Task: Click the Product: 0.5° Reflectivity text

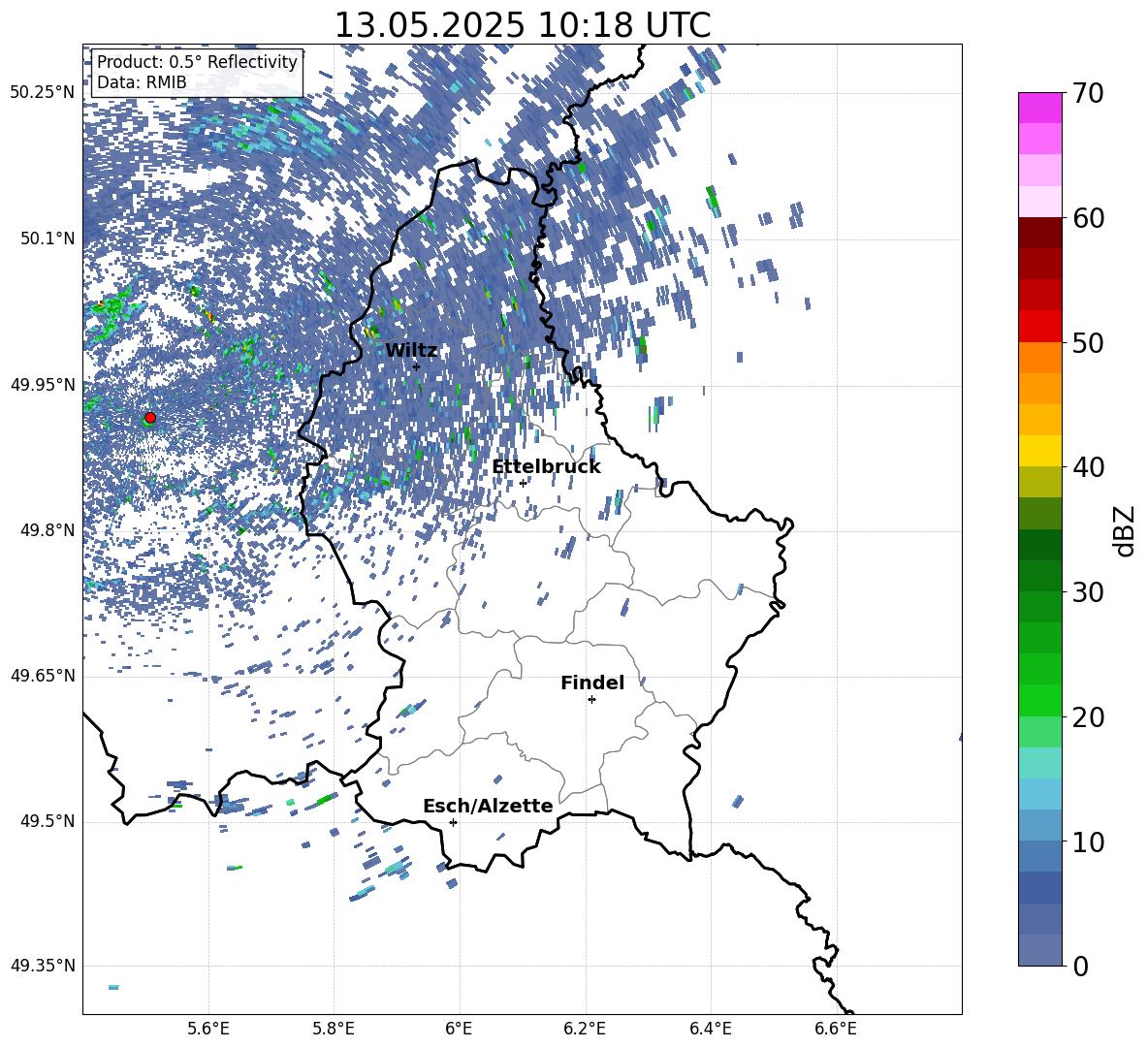Action: 197,62
